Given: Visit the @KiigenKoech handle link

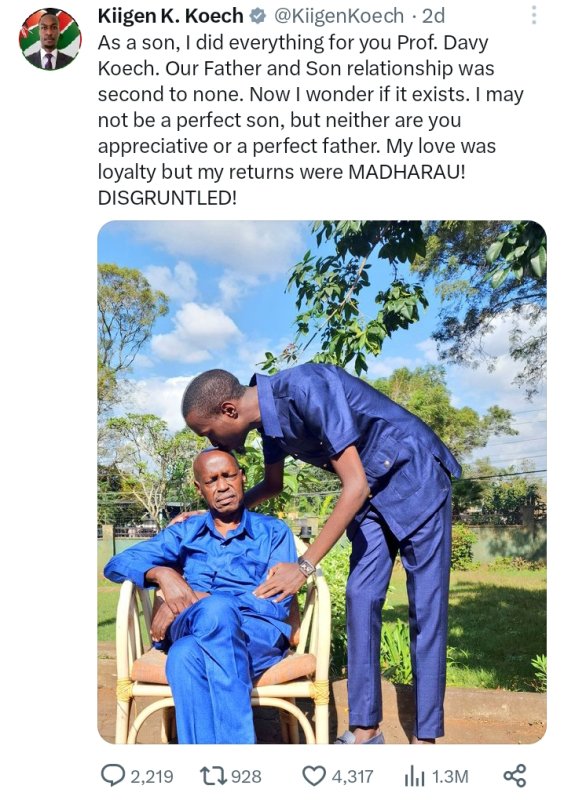Looking at the screenshot, I should pos(339,16).
